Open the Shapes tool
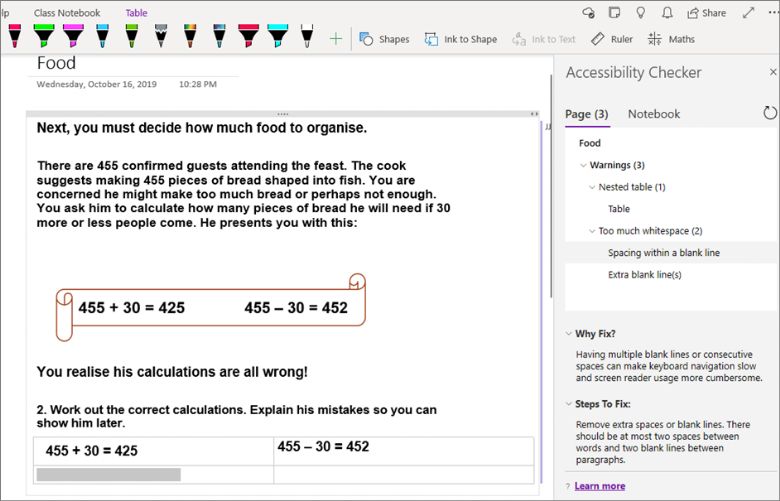 [384, 39]
